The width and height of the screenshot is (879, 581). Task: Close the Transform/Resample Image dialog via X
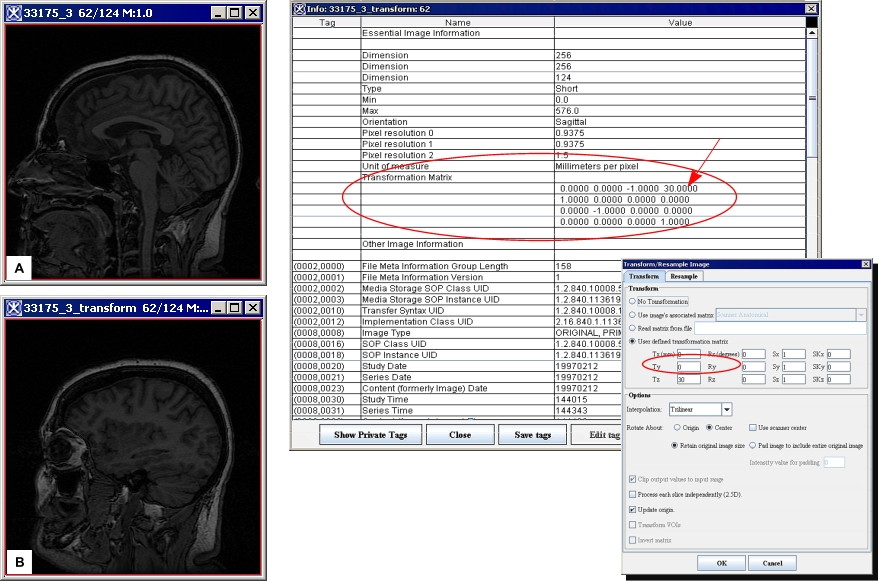866,263
